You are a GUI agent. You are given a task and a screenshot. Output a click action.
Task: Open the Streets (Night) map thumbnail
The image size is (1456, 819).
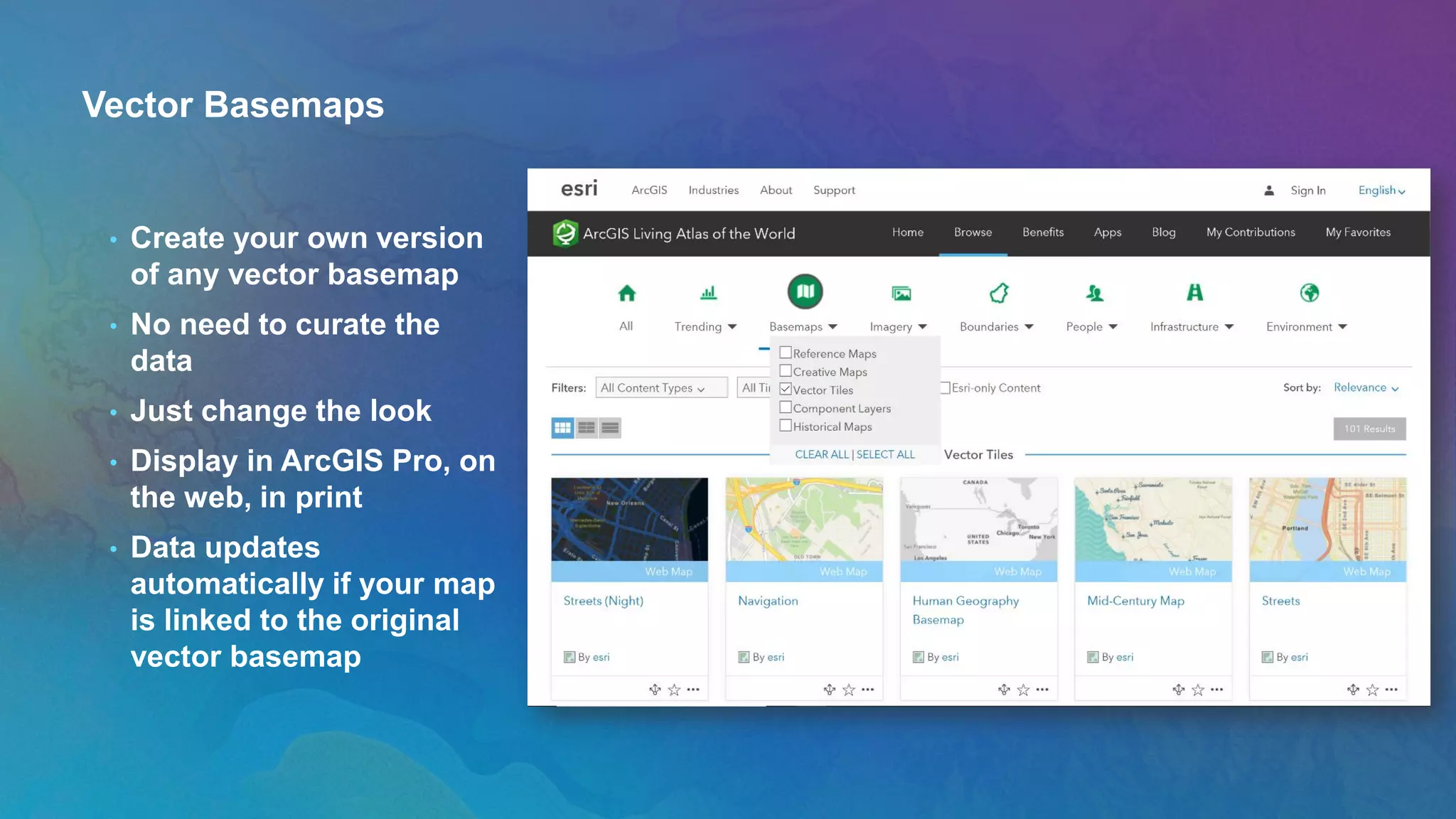pyautogui.click(x=629, y=520)
